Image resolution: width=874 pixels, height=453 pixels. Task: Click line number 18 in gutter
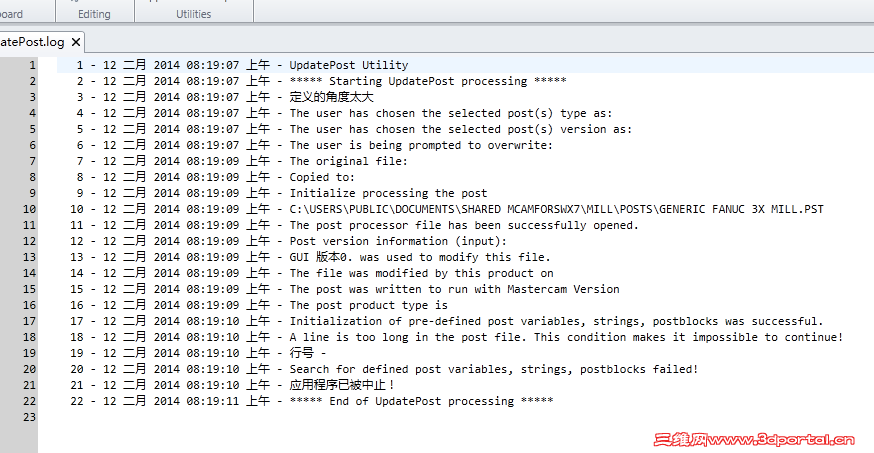tap(30, 337)
